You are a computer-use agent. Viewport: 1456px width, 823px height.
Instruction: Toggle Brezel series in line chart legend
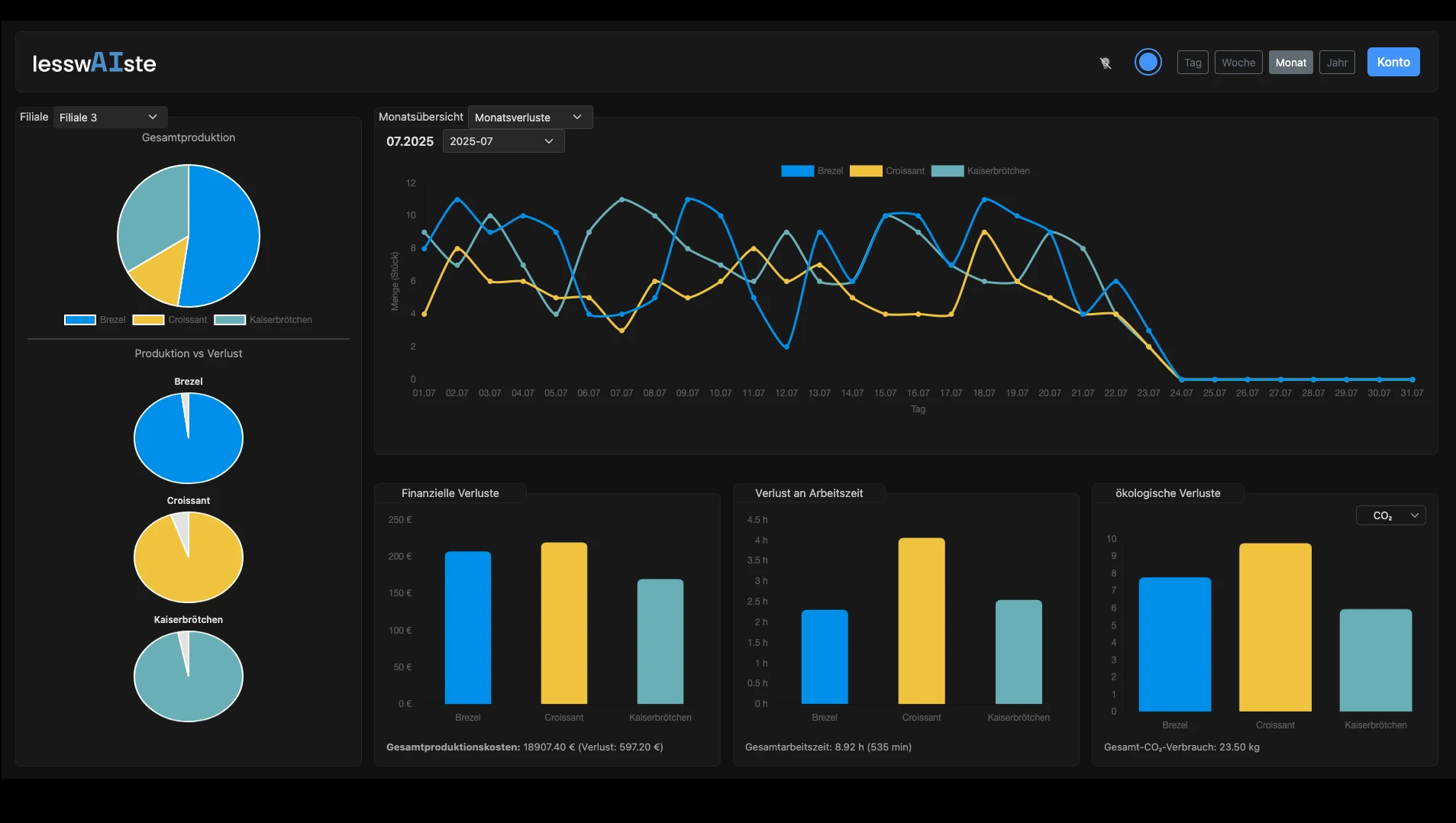(x=812, y=171)
